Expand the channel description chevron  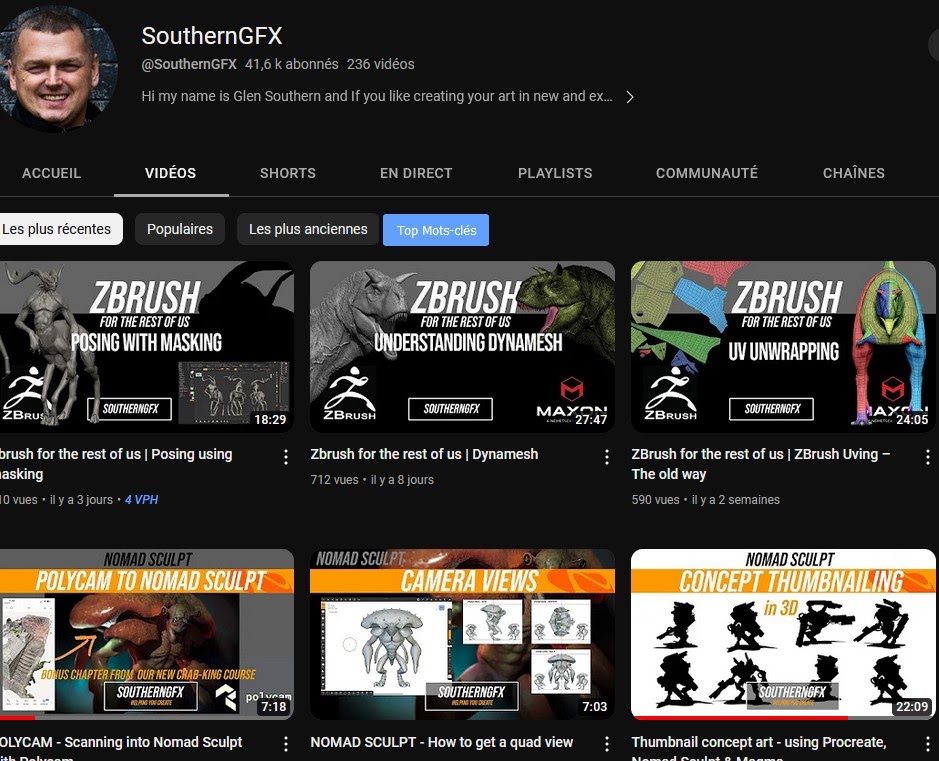tap(629, 97)
